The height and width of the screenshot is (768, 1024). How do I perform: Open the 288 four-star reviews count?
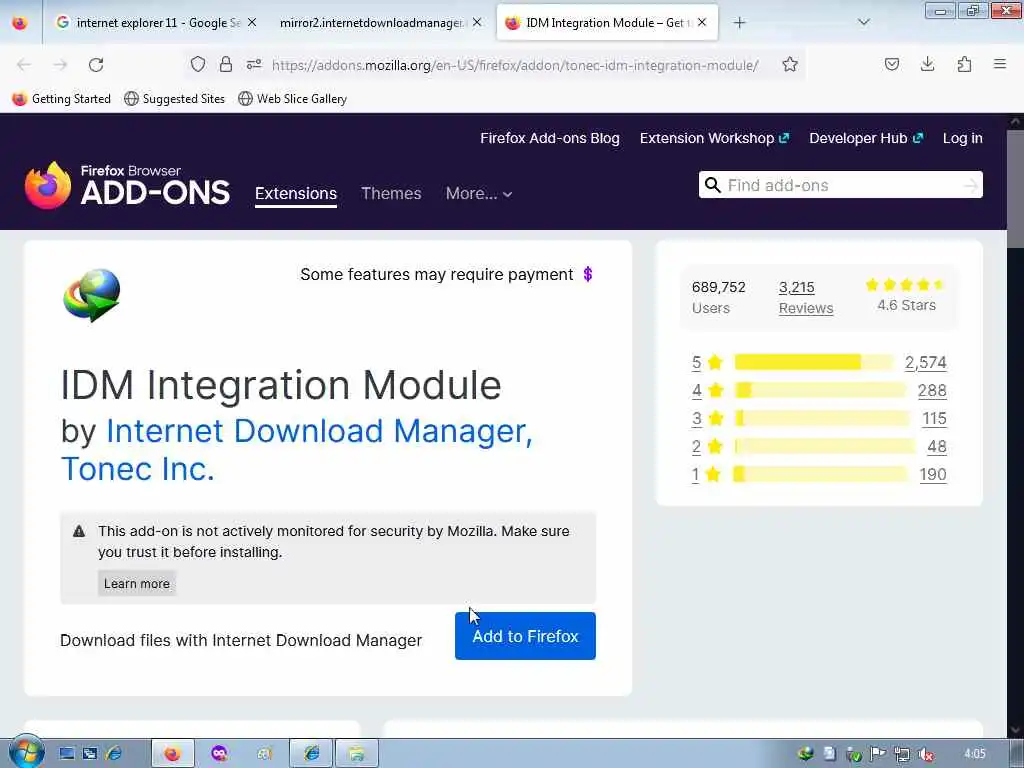[x=932, y=391]
